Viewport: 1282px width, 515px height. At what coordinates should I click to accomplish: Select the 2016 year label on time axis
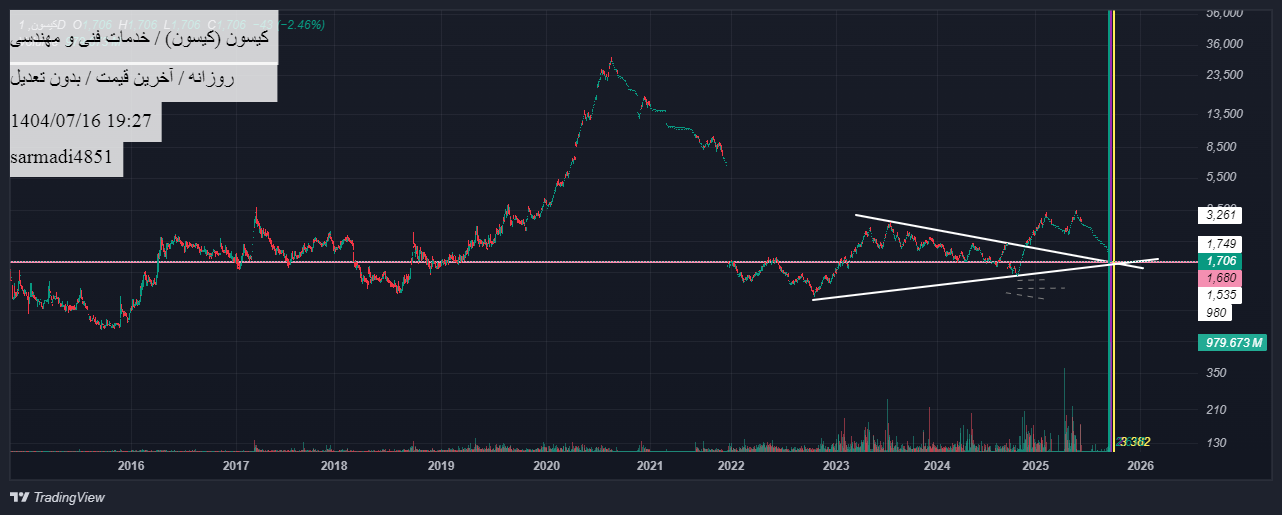(x=131, y=466)
